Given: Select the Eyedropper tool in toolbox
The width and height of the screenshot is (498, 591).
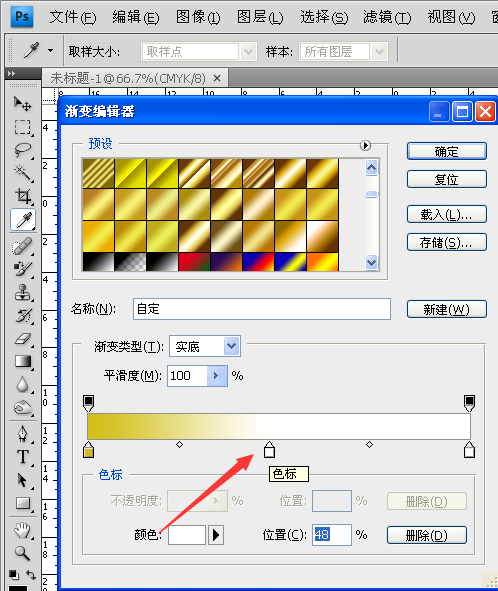Looking at the screenshot, I should coord(23,219).
